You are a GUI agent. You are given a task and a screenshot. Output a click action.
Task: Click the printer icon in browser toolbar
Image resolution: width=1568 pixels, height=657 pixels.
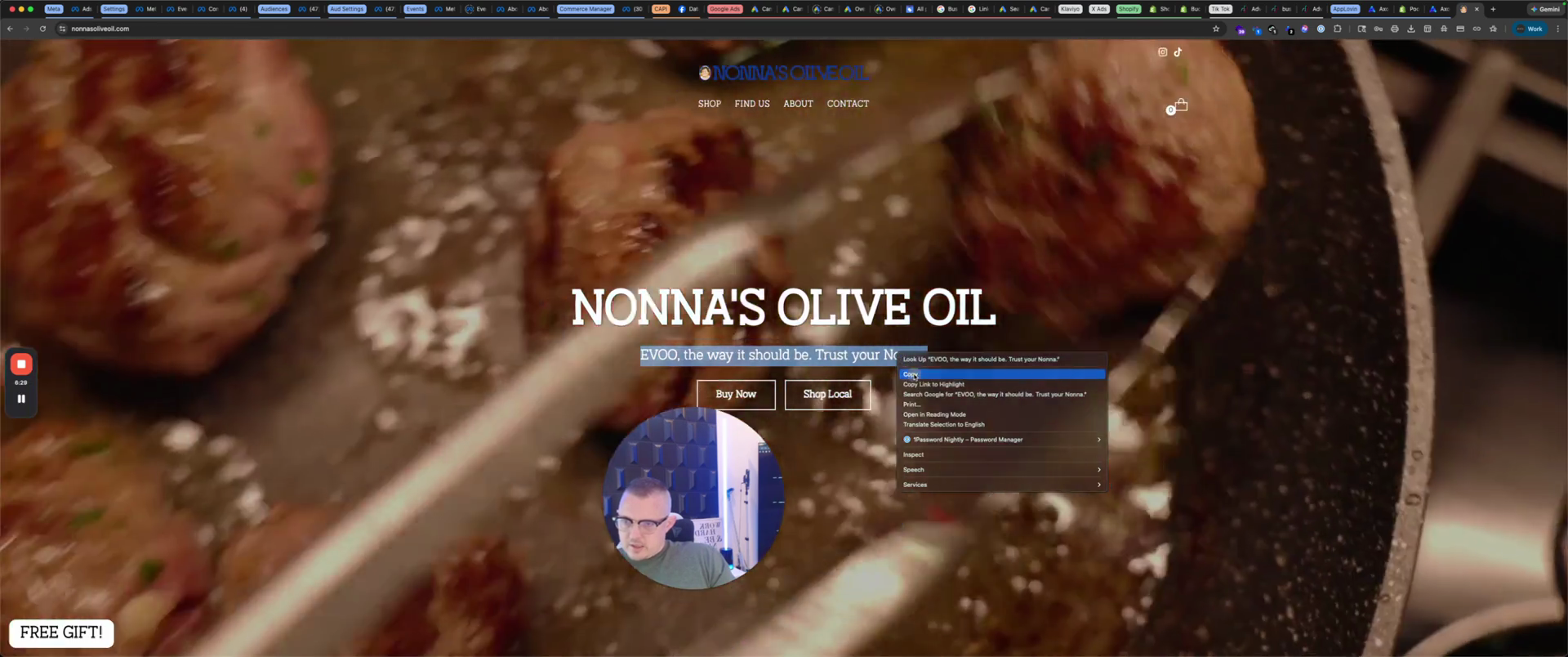[1394, 29]
